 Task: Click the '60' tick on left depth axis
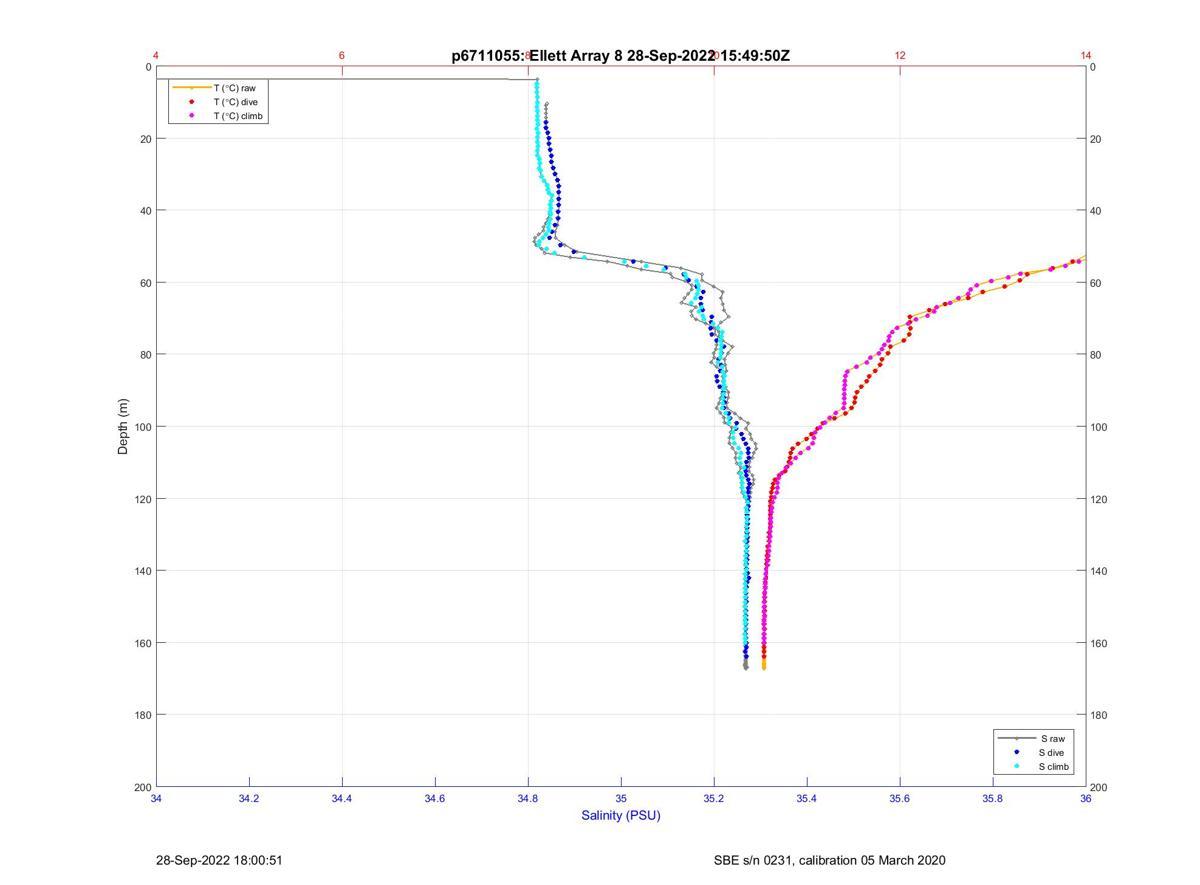145,283
